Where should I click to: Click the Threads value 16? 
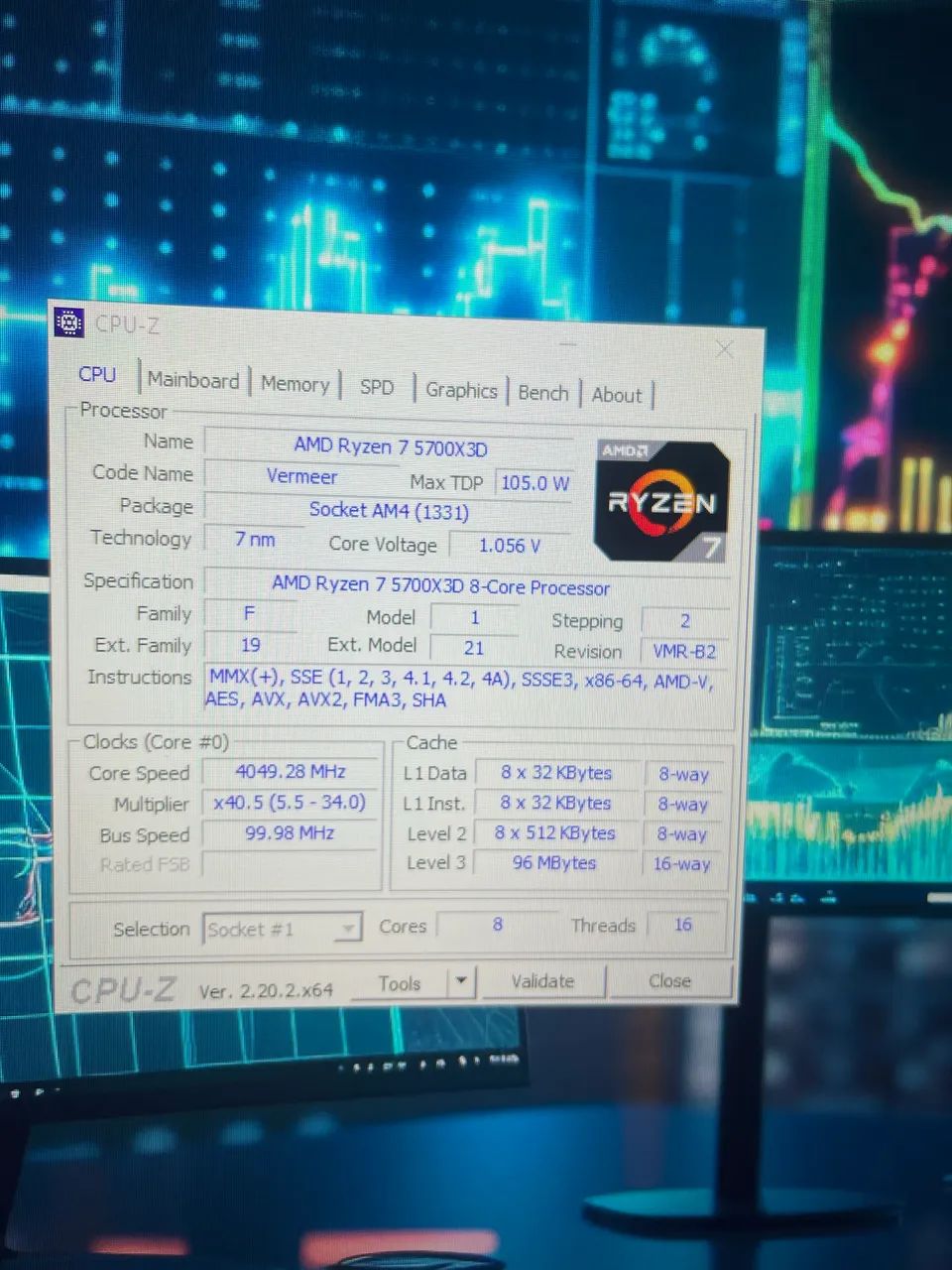683,925
